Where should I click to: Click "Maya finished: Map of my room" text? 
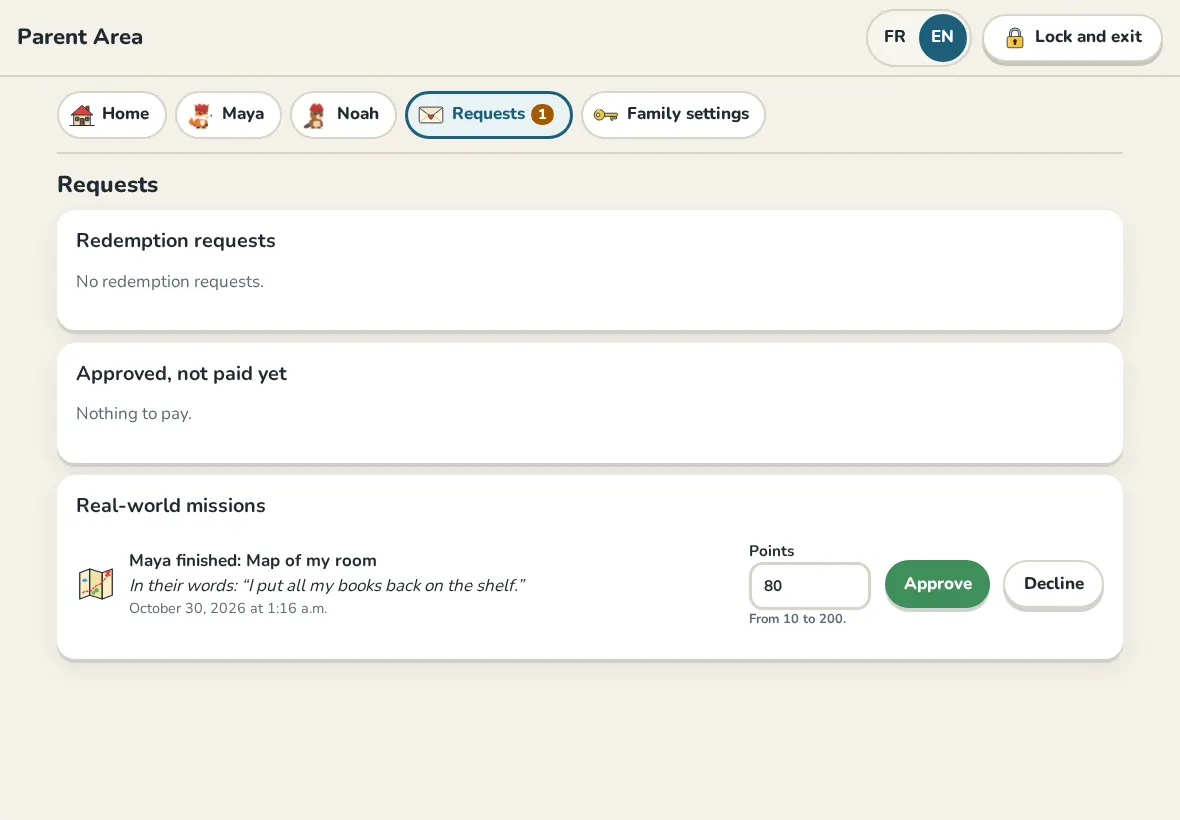pyautogui.click(x=253, y=560)
